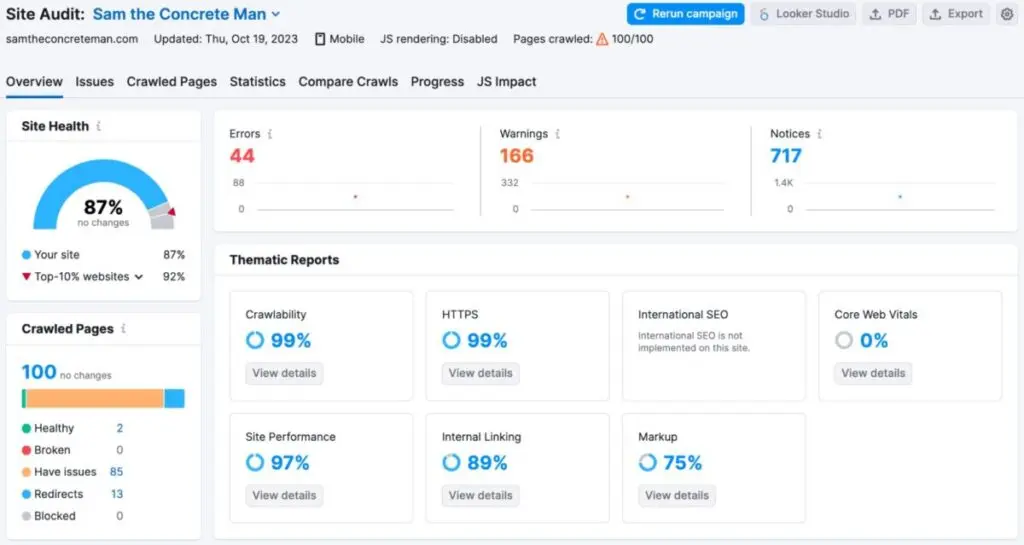1024x545 pixels.
Task: Click the info icon next to Crawled Pages
Action: coord(124,329)
